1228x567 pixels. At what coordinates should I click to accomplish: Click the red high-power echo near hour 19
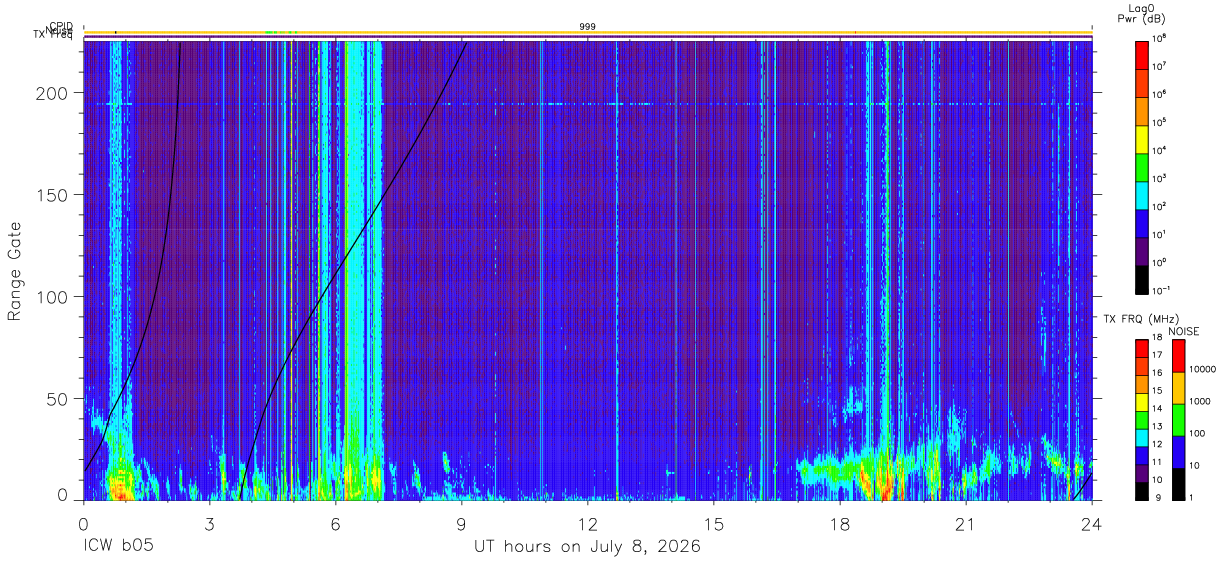point(884,489)
